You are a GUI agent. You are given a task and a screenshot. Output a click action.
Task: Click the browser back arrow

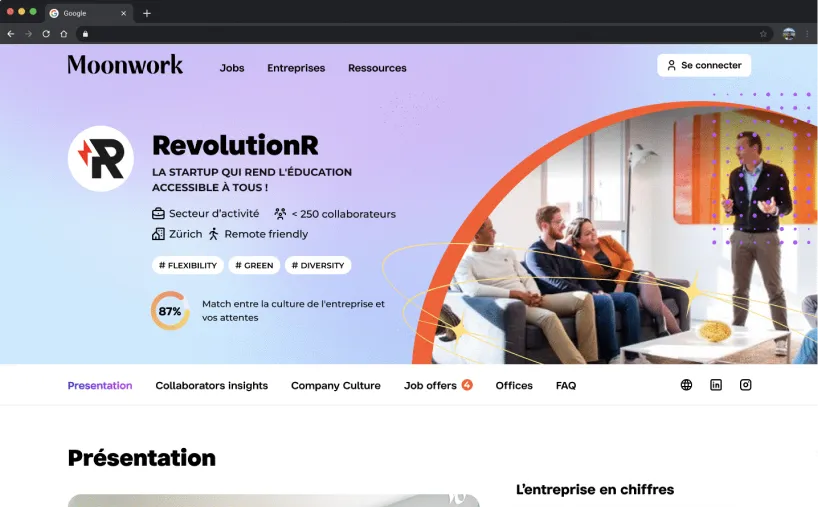coord(10,34)
